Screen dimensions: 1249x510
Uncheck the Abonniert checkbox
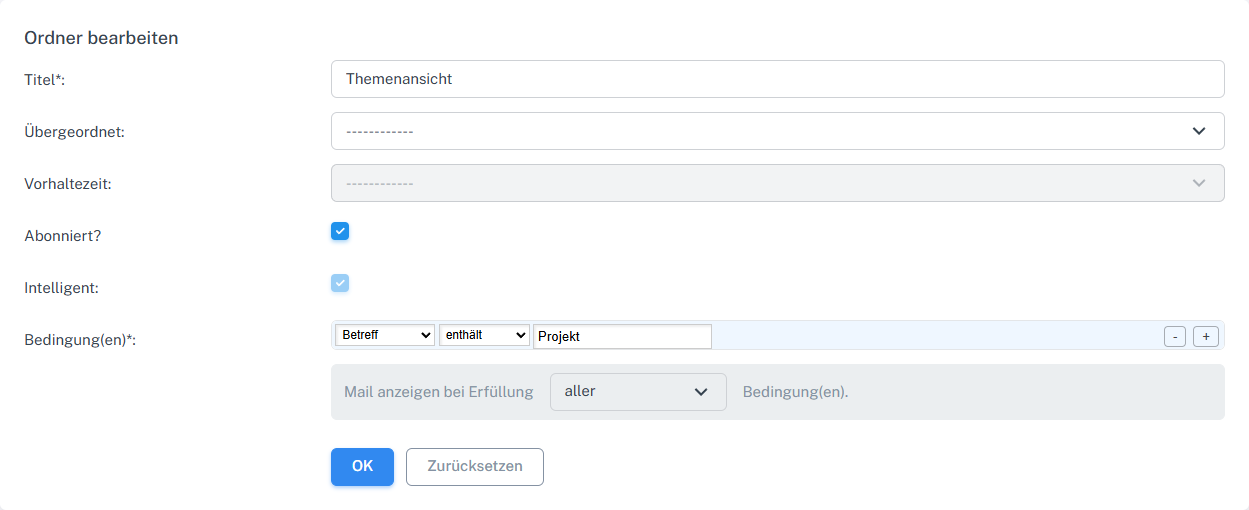(340, 232)
